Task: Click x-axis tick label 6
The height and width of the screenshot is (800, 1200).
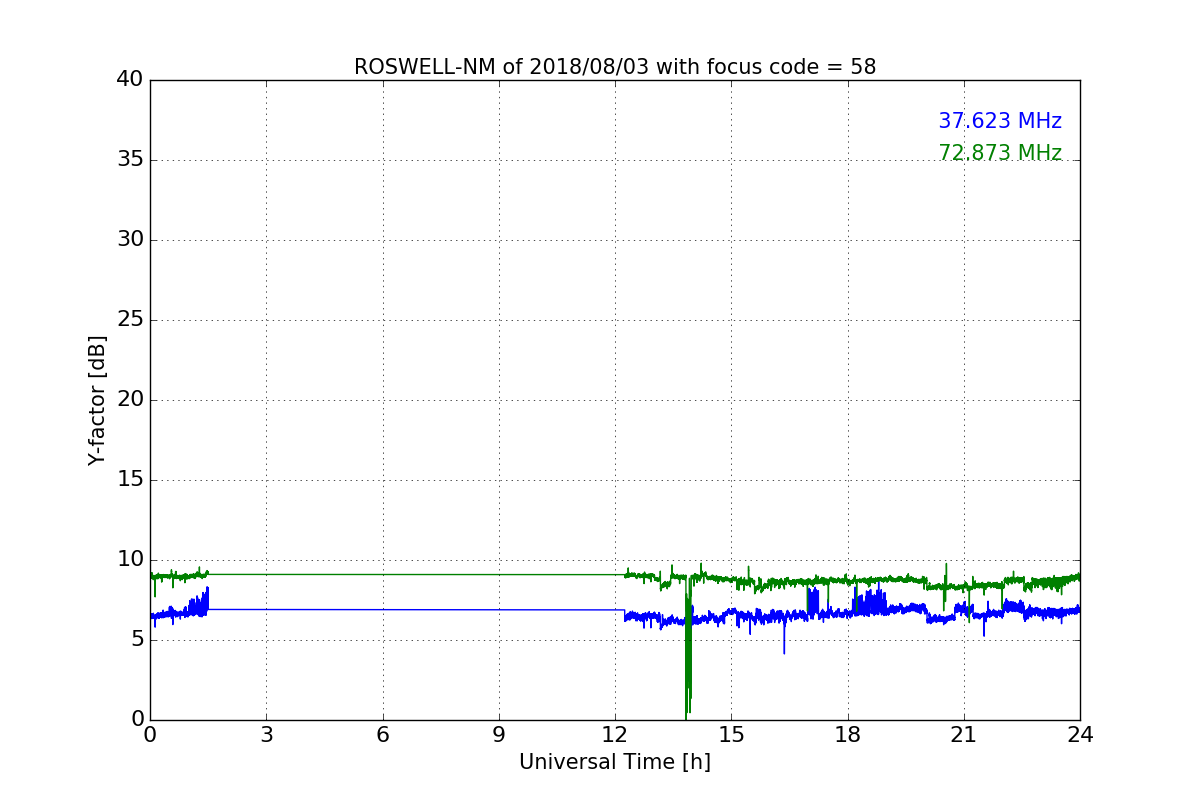Action: click(382, 735)
